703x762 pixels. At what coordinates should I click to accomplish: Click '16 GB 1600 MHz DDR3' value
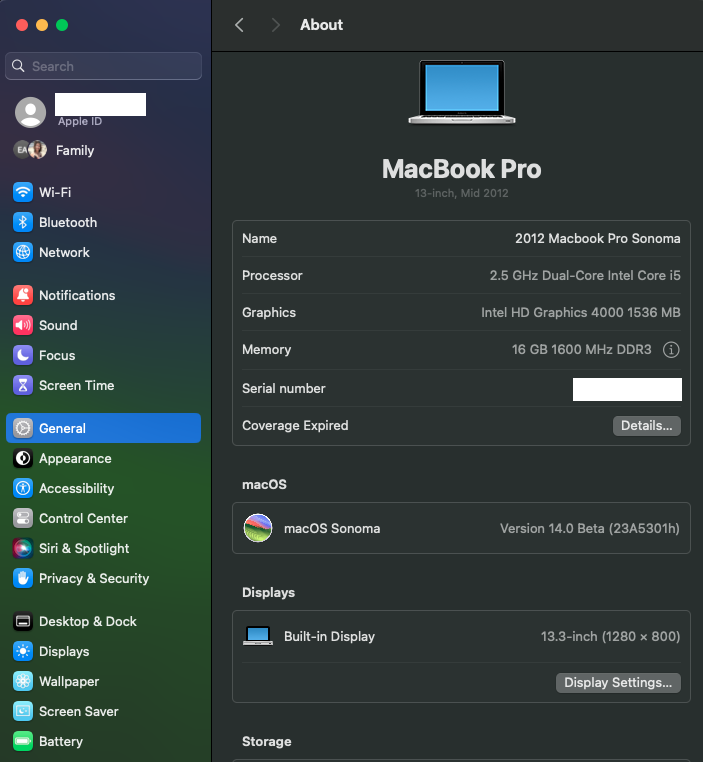click(582, 349)
